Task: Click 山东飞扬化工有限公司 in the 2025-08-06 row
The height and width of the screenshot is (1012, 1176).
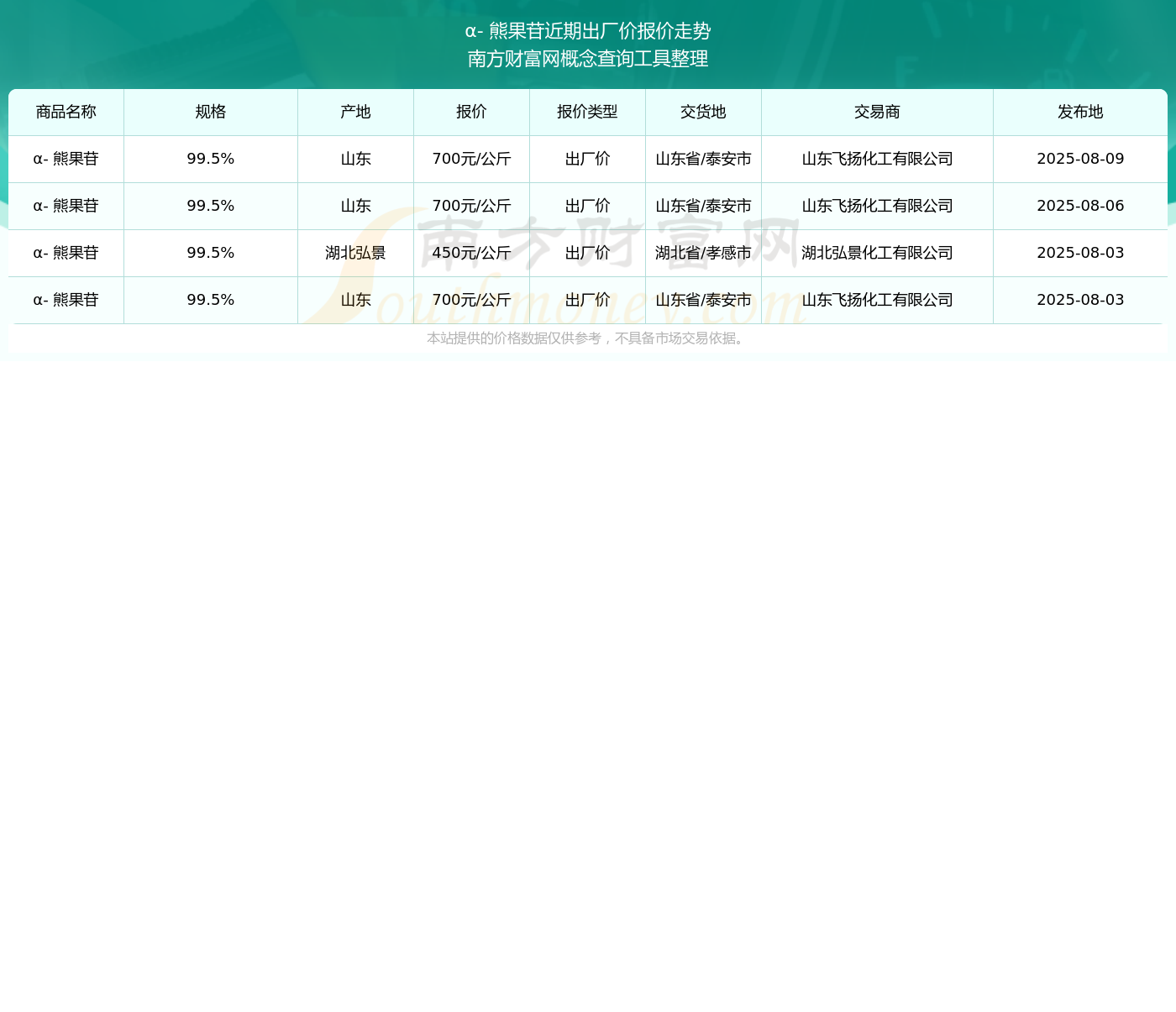Action: point(877,206)
